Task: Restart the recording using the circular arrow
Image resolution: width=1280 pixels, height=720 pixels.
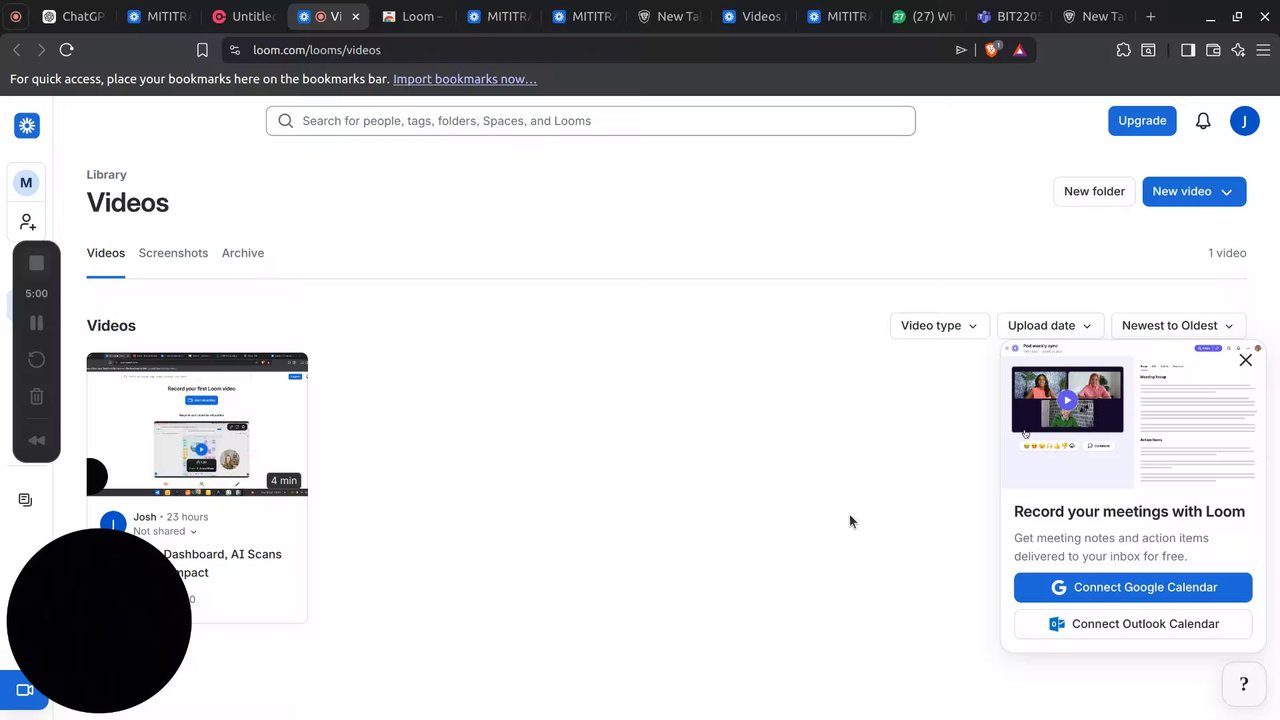Action: pos(36,360)
